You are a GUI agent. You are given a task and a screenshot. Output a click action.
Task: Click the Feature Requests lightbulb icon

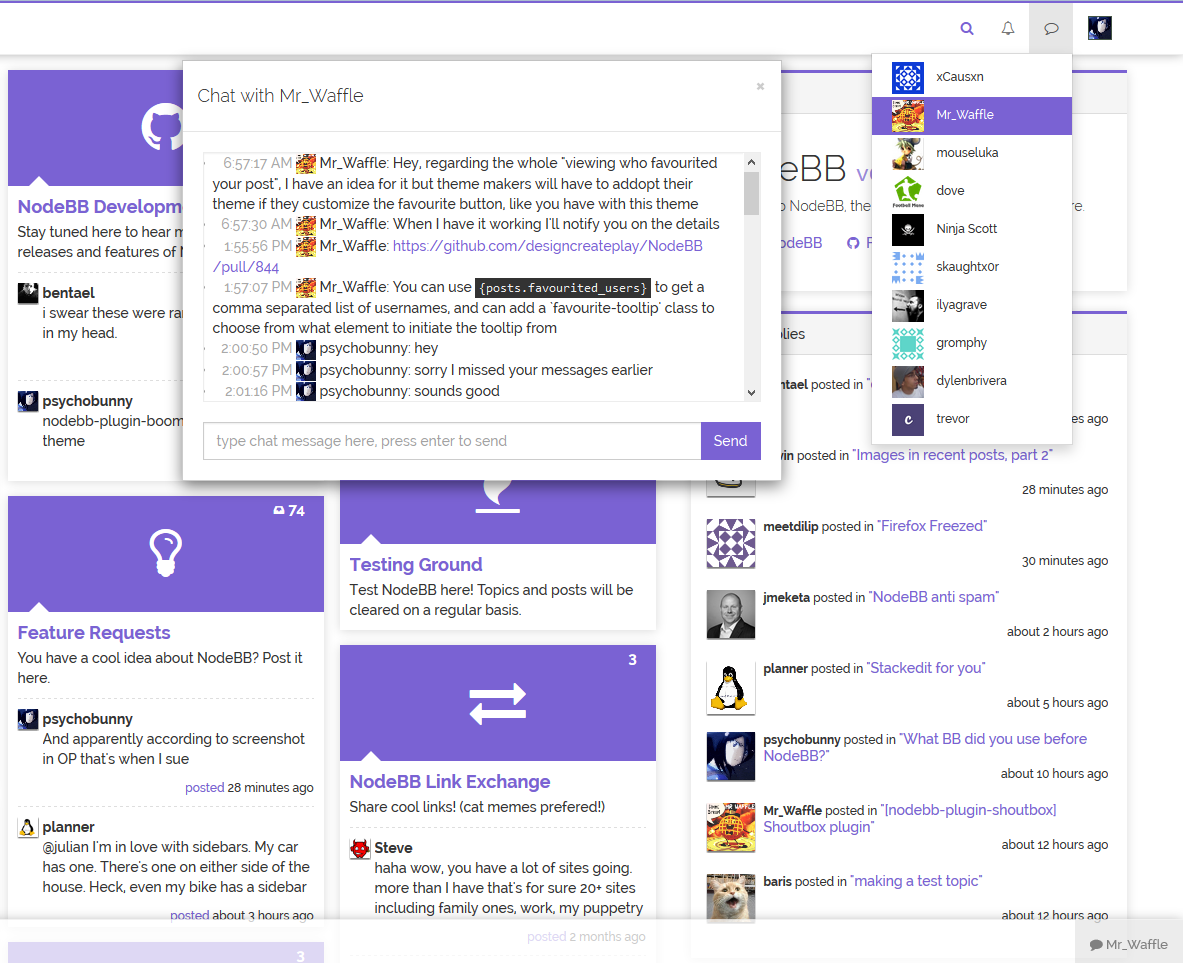click(166, 553)
